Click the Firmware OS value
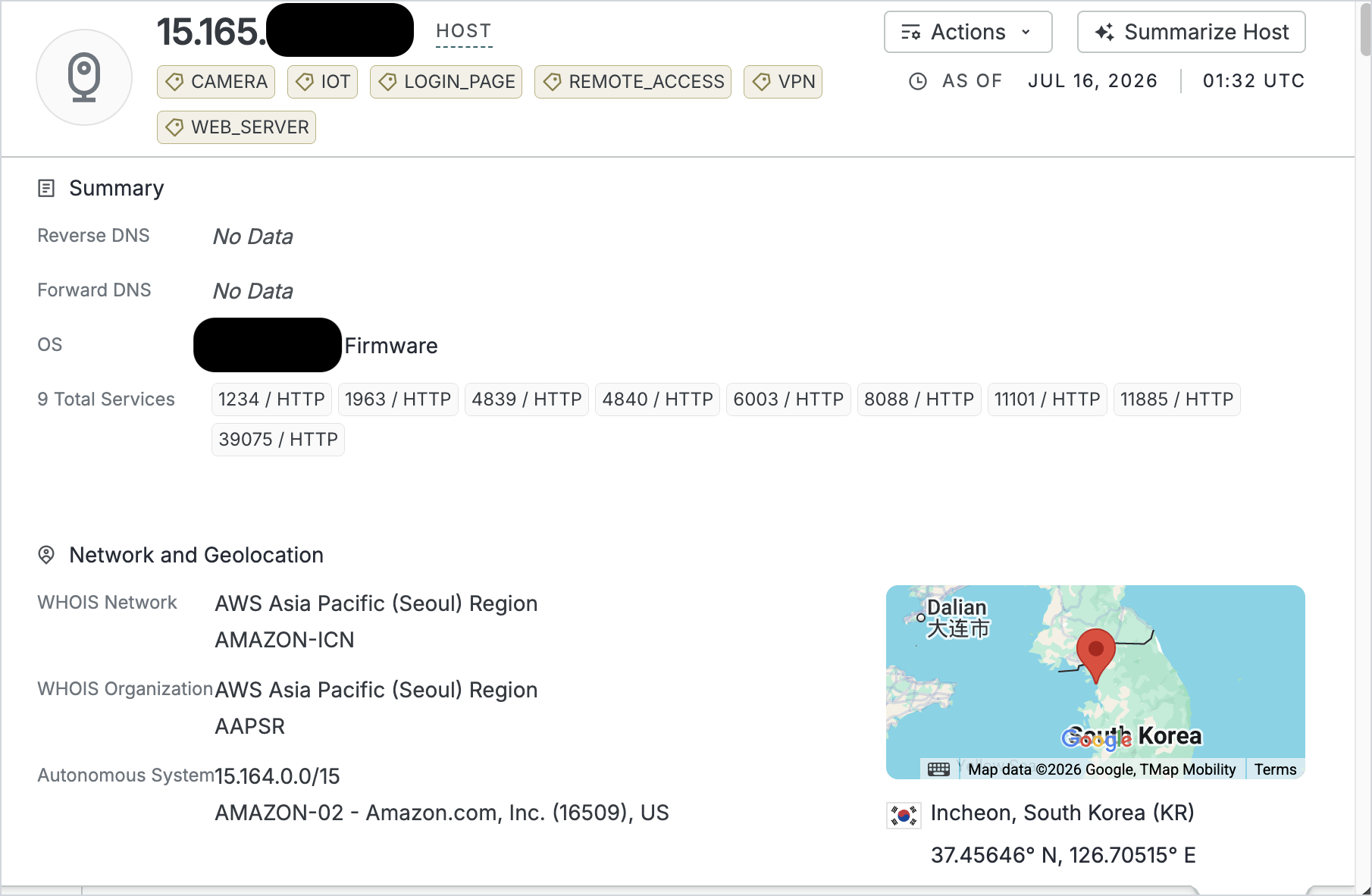Viewport: 1372px width, 896px height. click(x=391, y=346)
